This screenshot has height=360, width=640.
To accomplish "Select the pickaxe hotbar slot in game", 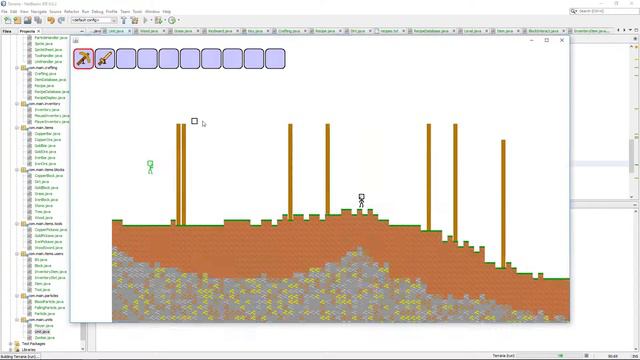I will click(84, 58).
